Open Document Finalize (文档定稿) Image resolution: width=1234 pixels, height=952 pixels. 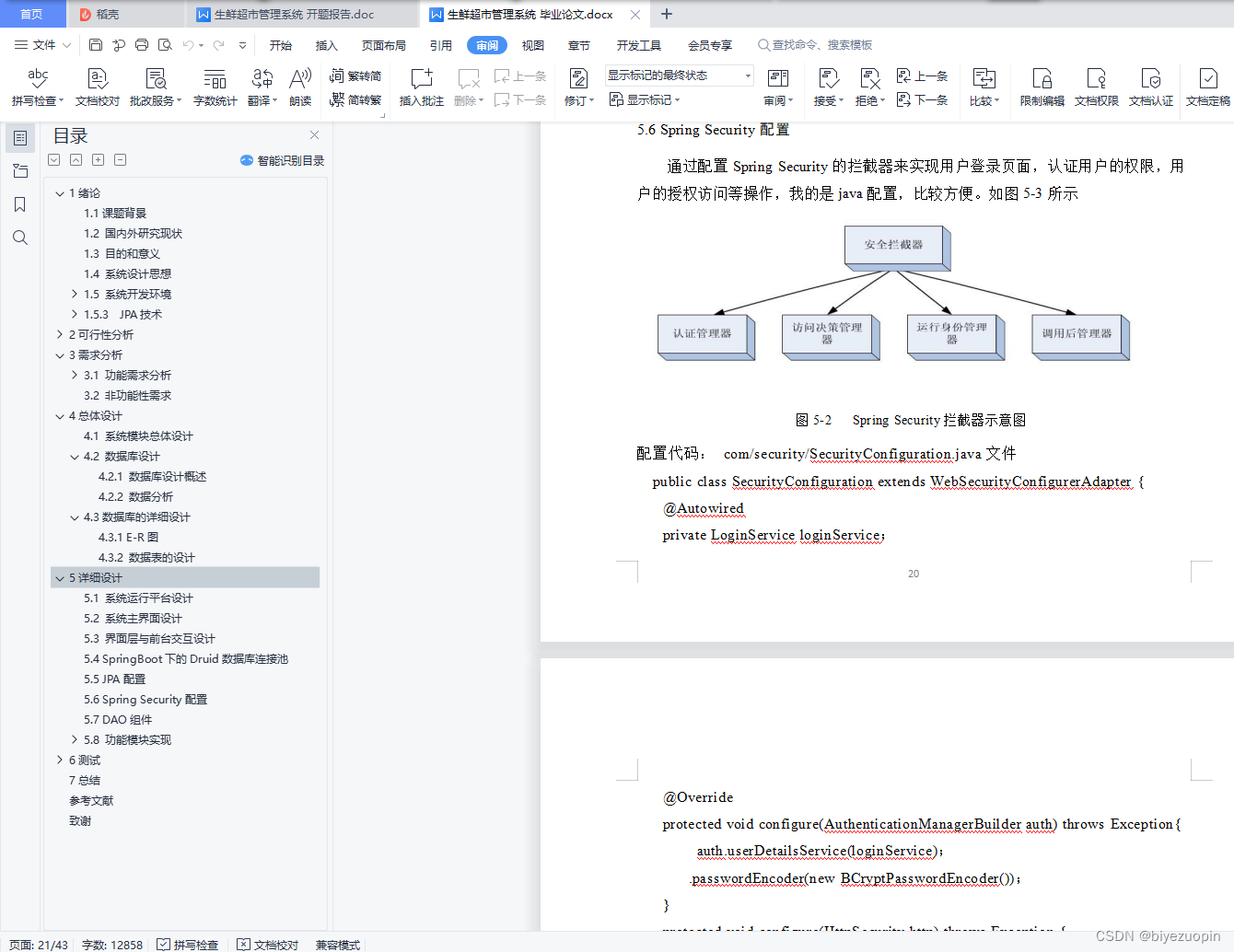point(1207,87)
